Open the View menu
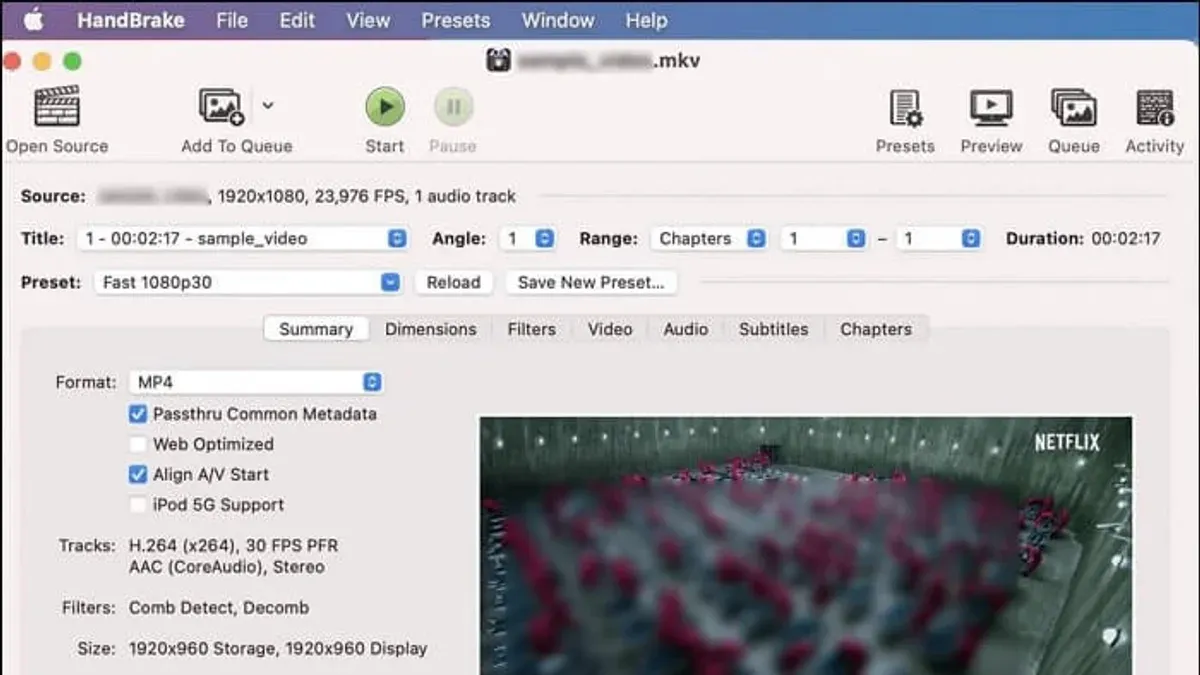Viewport: 1200px width, 675px height. click(x=368, y=20)
